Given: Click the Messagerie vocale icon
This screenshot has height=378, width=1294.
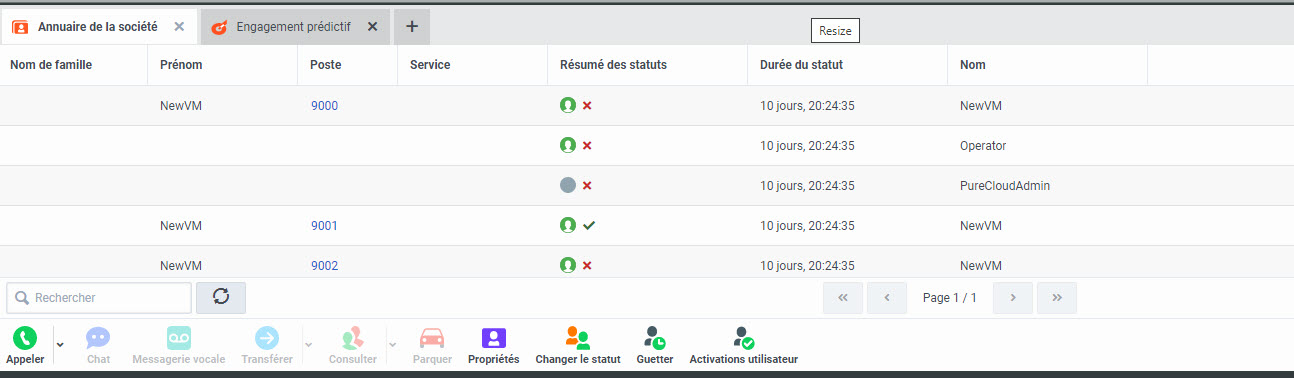Looking at the screenshot, I should pyautogui.click(x=179, y=338).
